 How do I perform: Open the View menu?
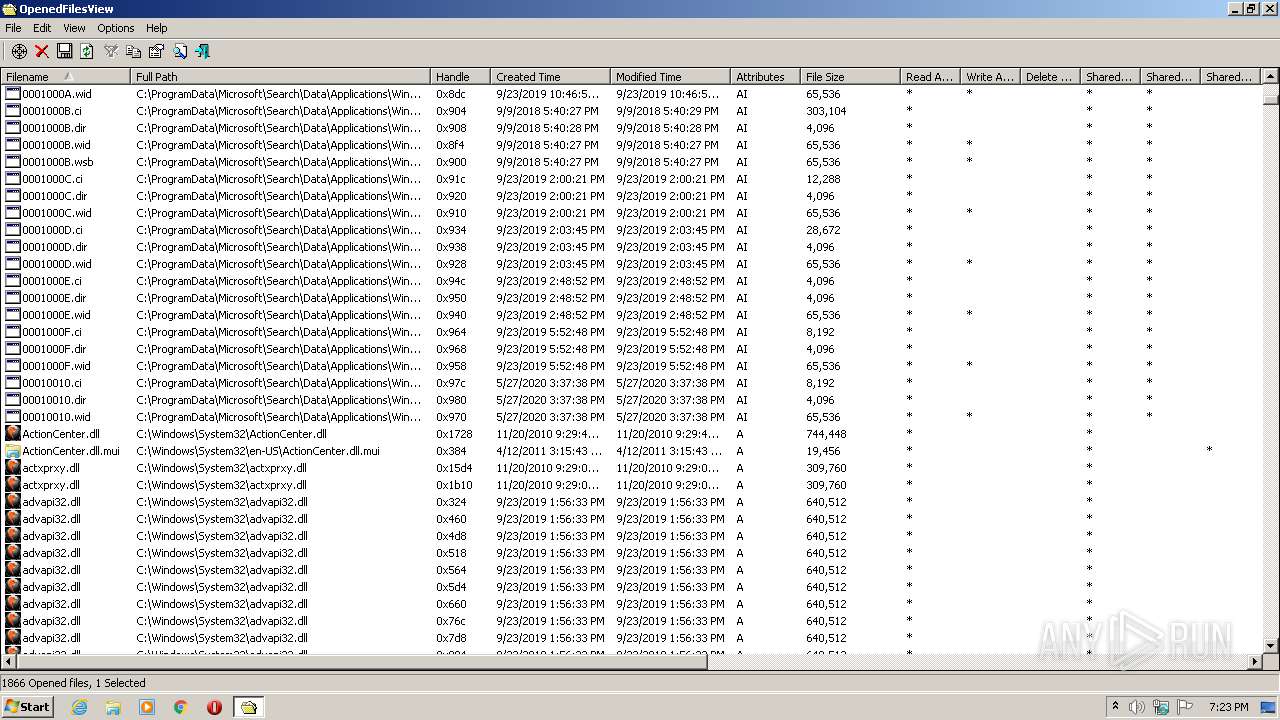tap(75, 28)
